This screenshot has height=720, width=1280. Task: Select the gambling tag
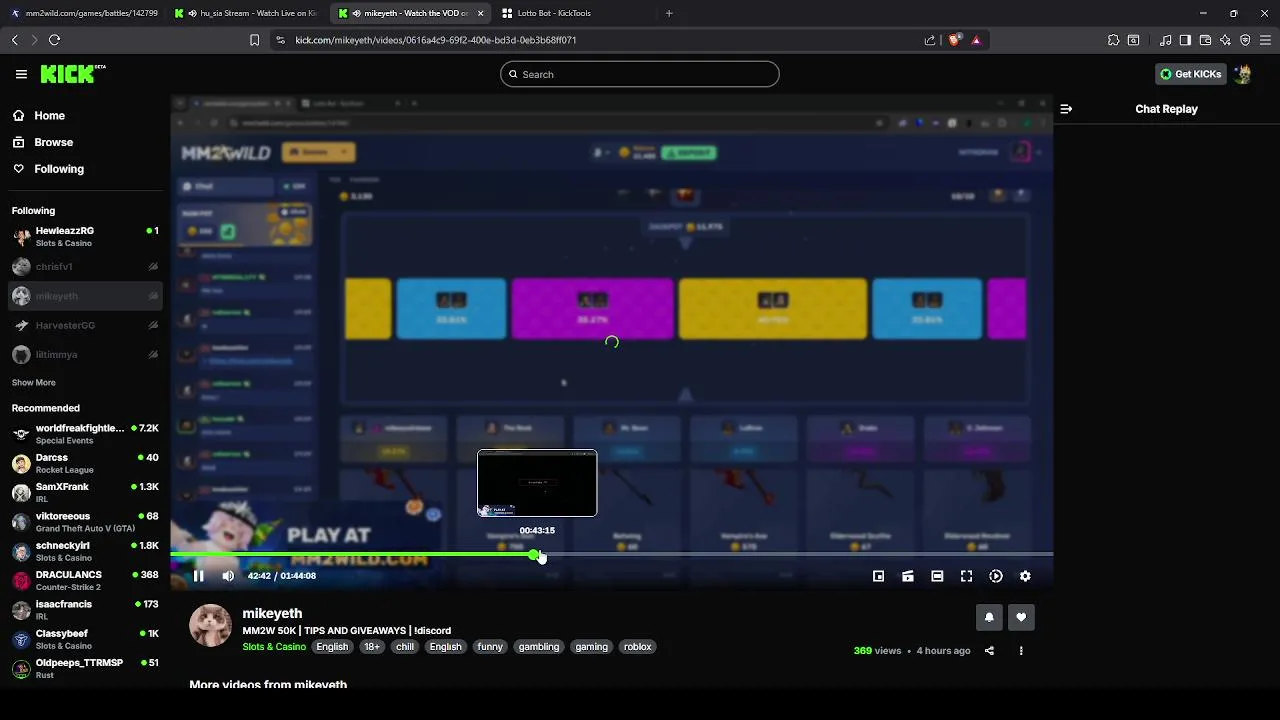click(539, 647)
